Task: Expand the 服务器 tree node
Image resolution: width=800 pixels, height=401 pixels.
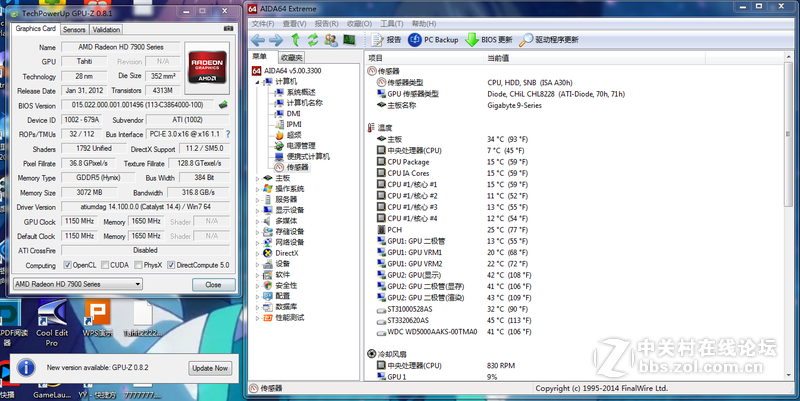Action: (x=258, y=199)
